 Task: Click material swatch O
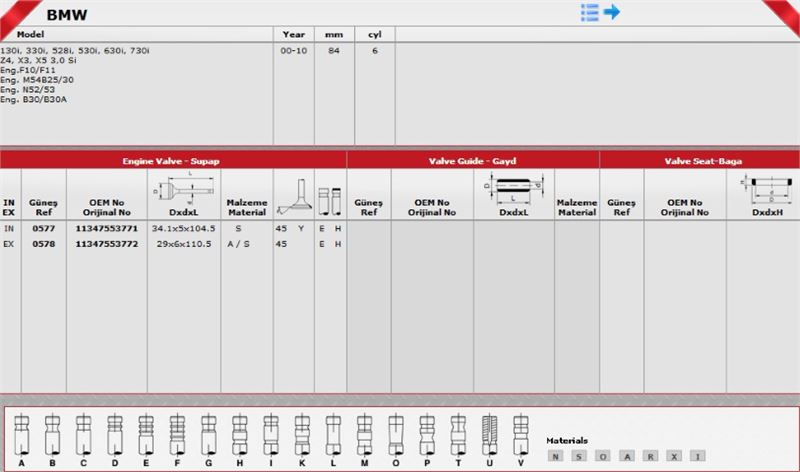(x=603, y=456)
